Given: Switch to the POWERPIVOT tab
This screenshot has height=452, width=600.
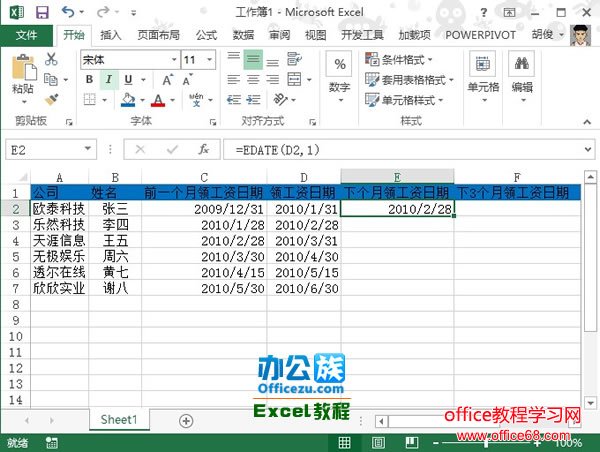Looking at the screenshot, I should point(480,35).
